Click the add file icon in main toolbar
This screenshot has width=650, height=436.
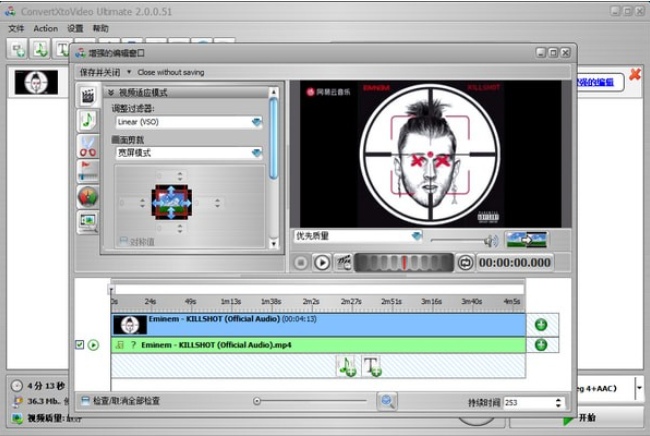coord(17,49)
